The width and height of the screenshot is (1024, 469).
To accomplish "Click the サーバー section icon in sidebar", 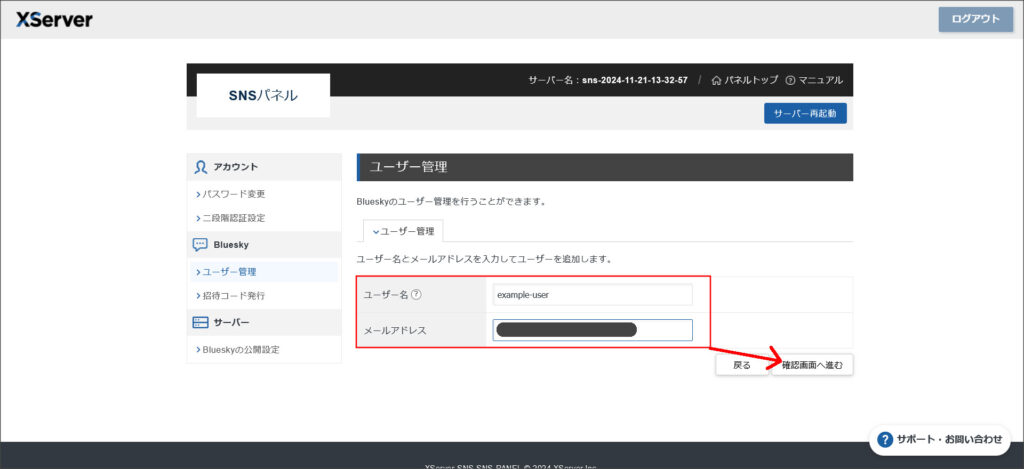I will point(200,322).
